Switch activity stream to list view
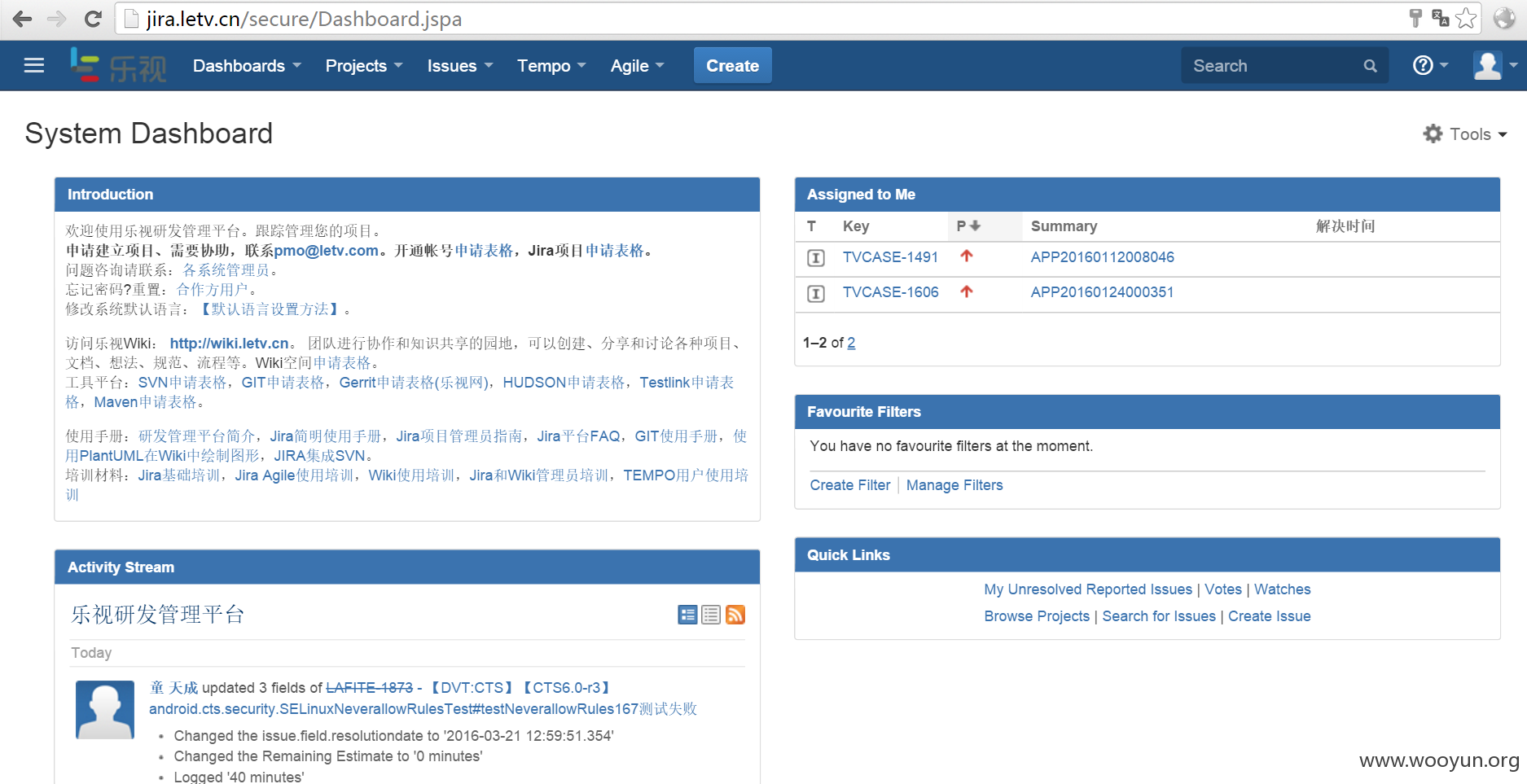The width and height of the screenshot is (1527, 784). click(x=711, y=615)
